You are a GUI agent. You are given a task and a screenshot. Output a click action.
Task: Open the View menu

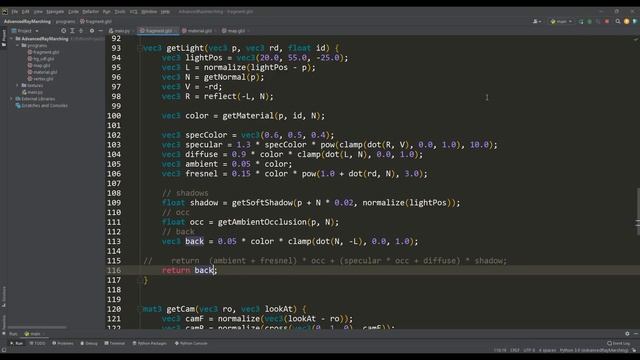38,11
